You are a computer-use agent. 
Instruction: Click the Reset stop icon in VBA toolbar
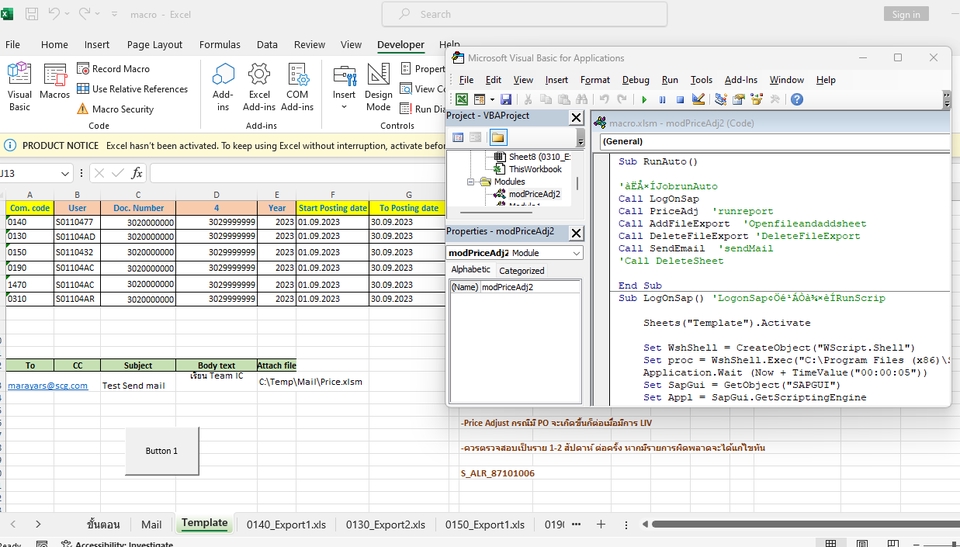(680, 100)
